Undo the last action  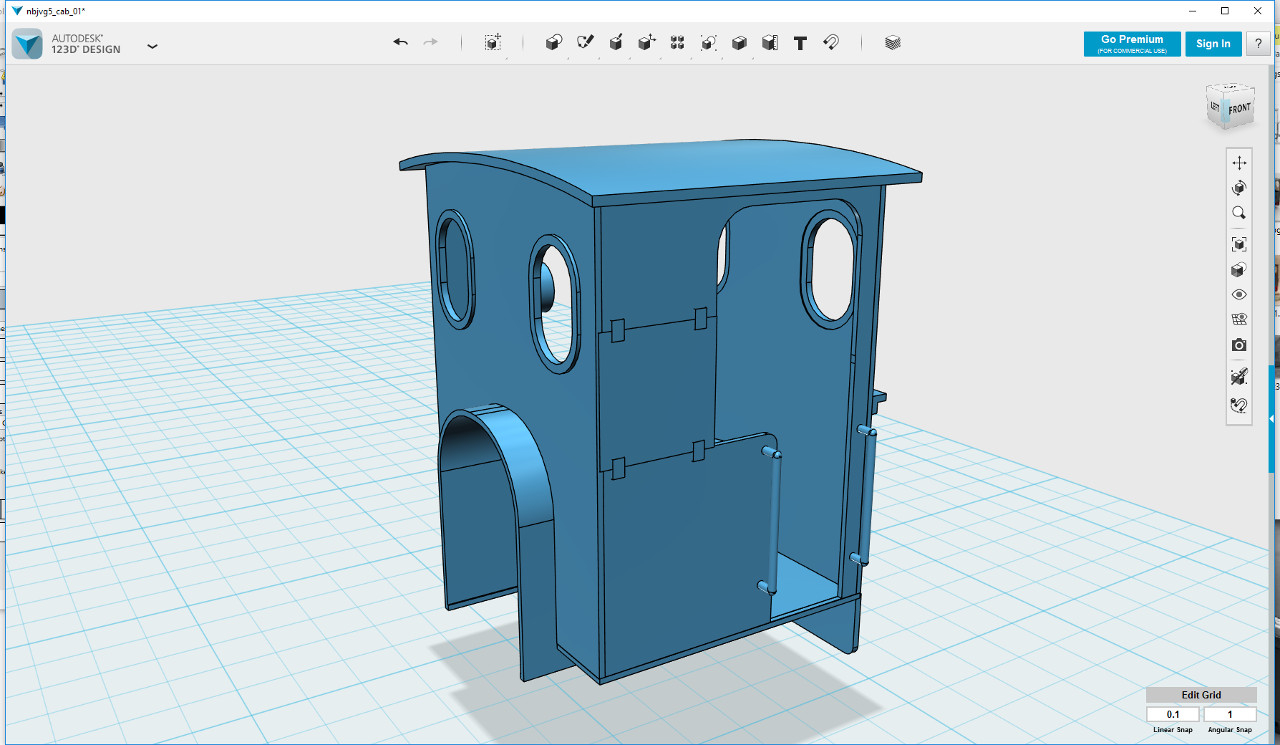click(x=401, y=42)
